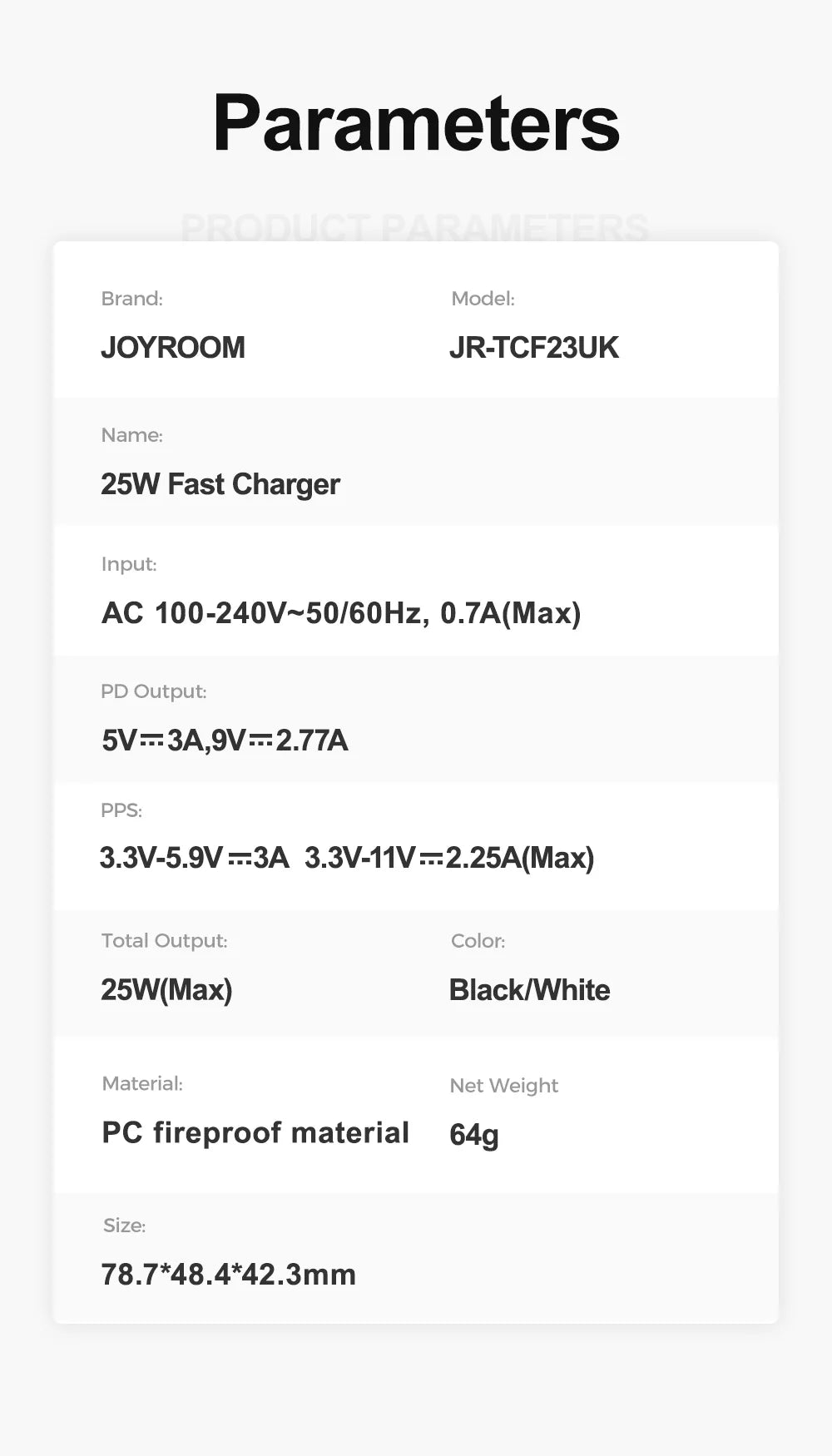This screenshot has height=1456, width=832.
Task: Click the AC 100-240V input specification
Action: coord(341,613)
